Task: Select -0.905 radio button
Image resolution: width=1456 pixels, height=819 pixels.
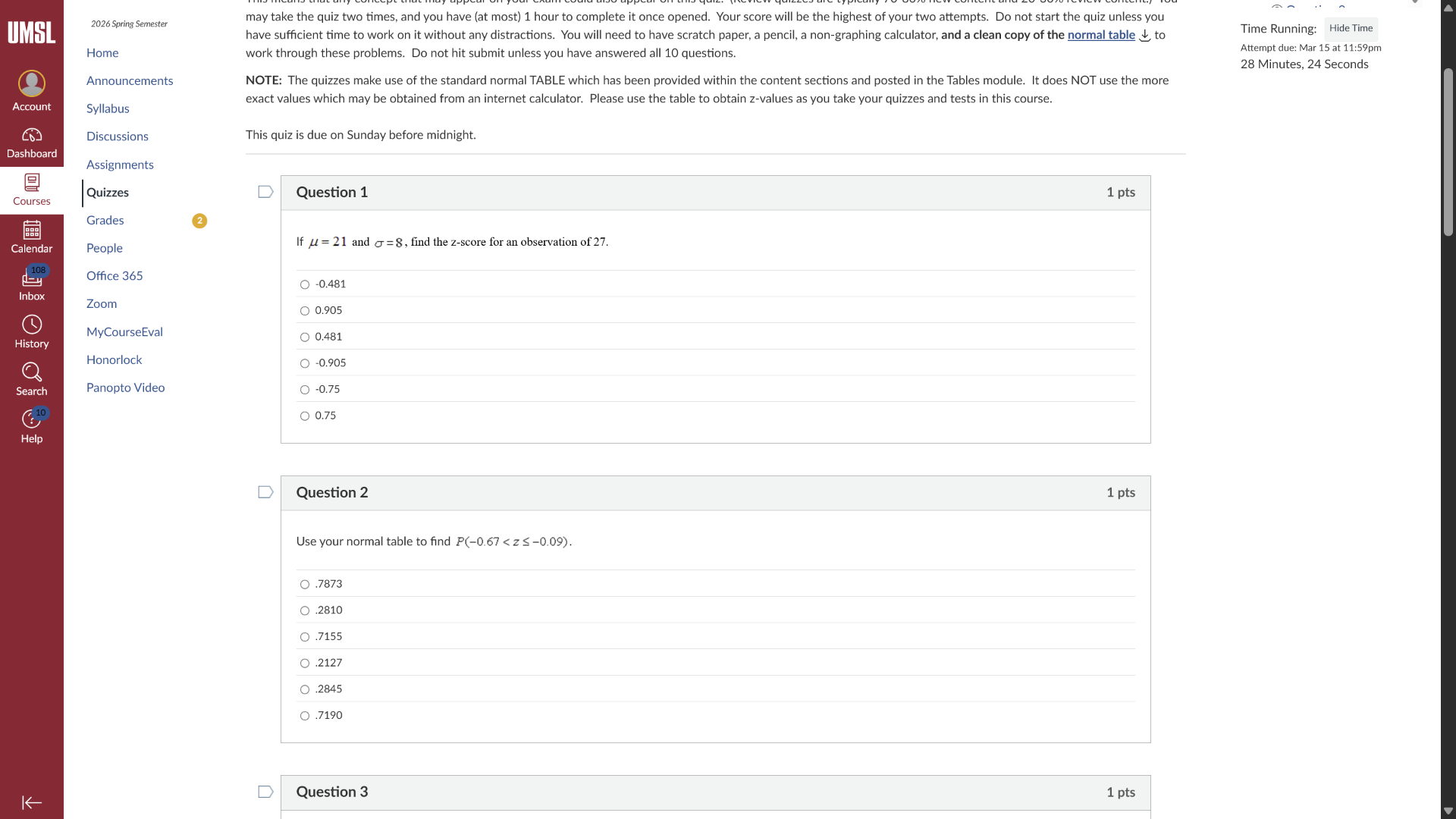Action: point(305,364)
